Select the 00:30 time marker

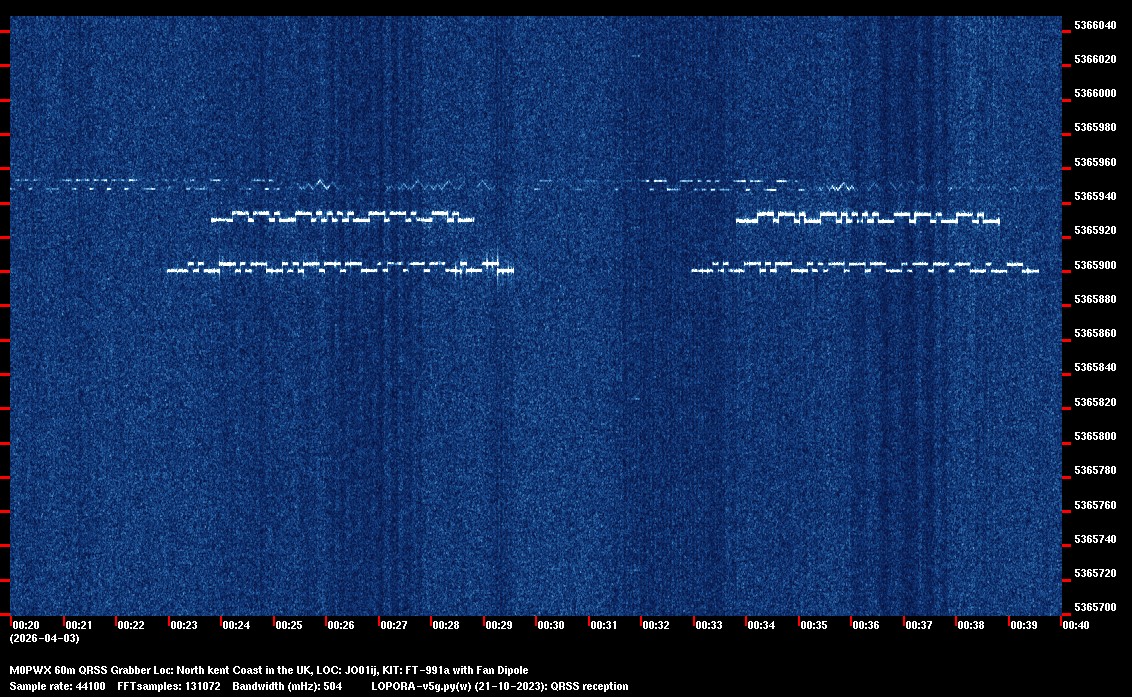coord(551,625)
